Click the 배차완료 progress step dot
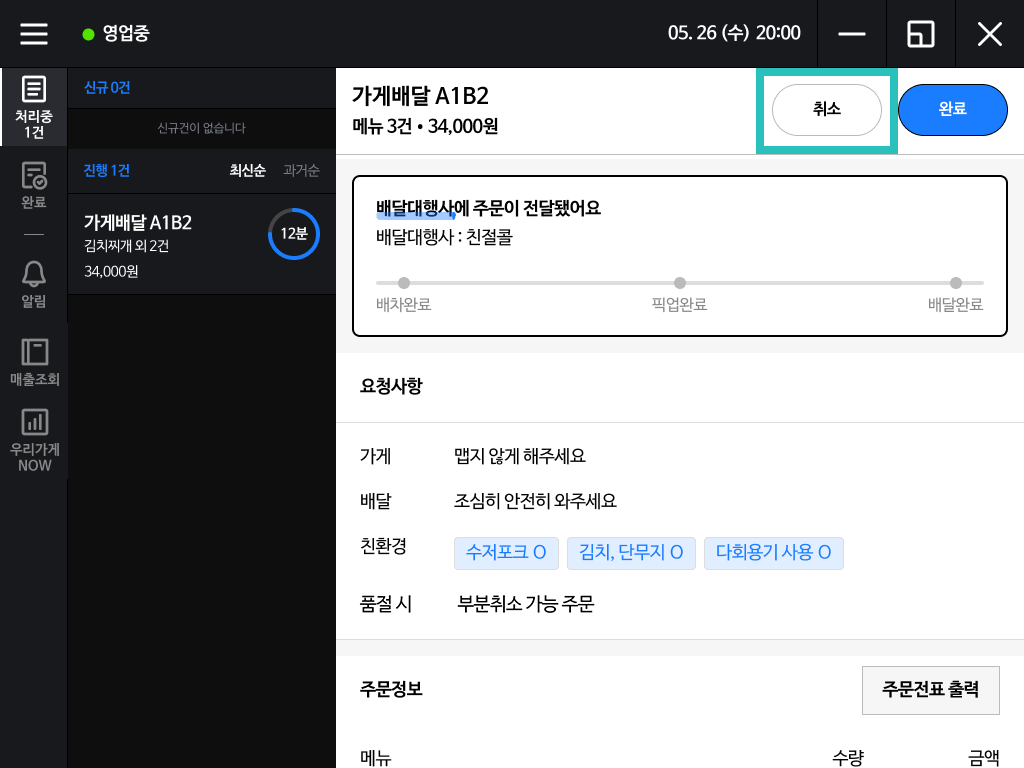Image resolution: width=1024 pixels, height=768 pixels. click(404, 283)
